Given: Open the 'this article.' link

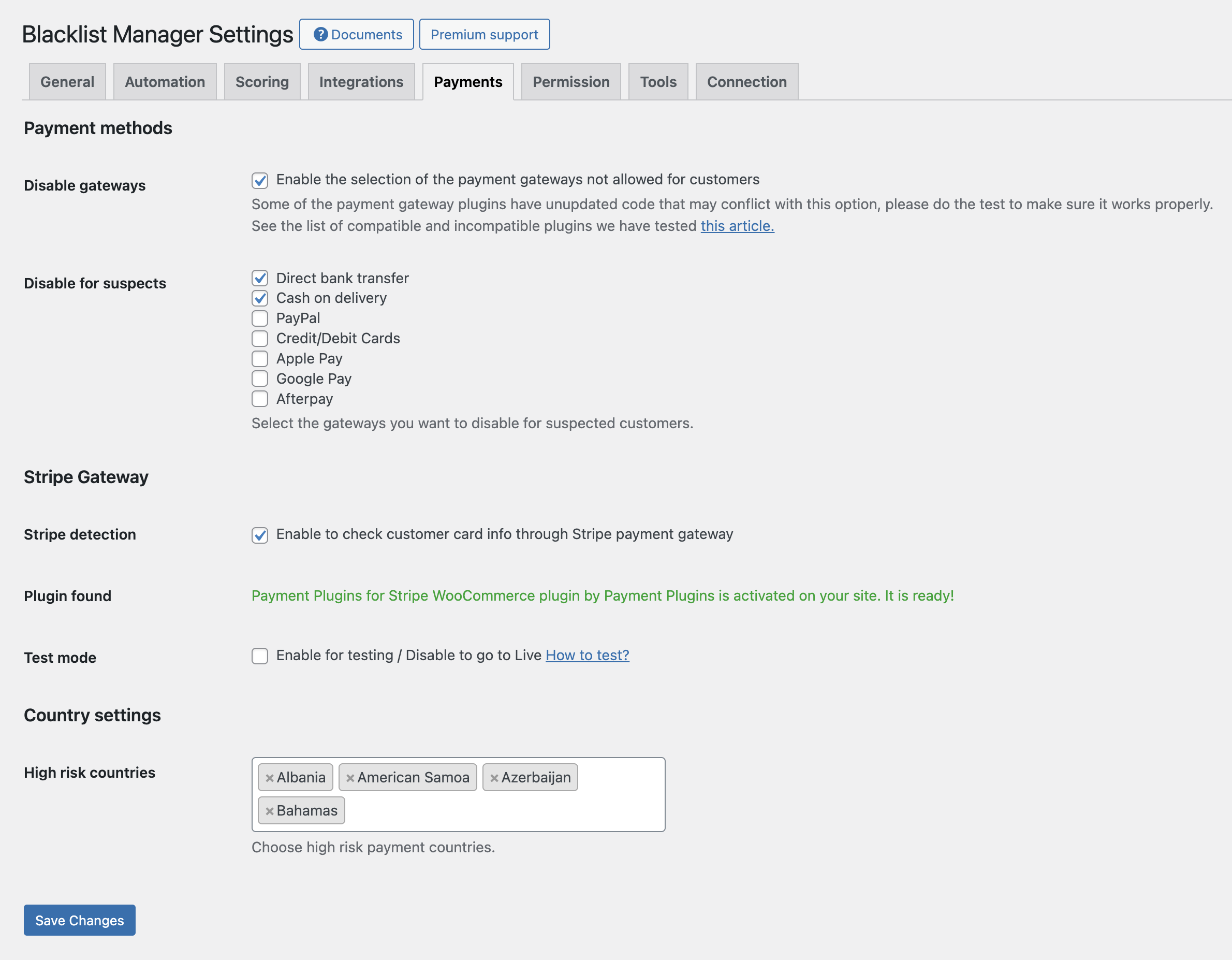Looking at the screenshot, I should click(x=737, y=226).
